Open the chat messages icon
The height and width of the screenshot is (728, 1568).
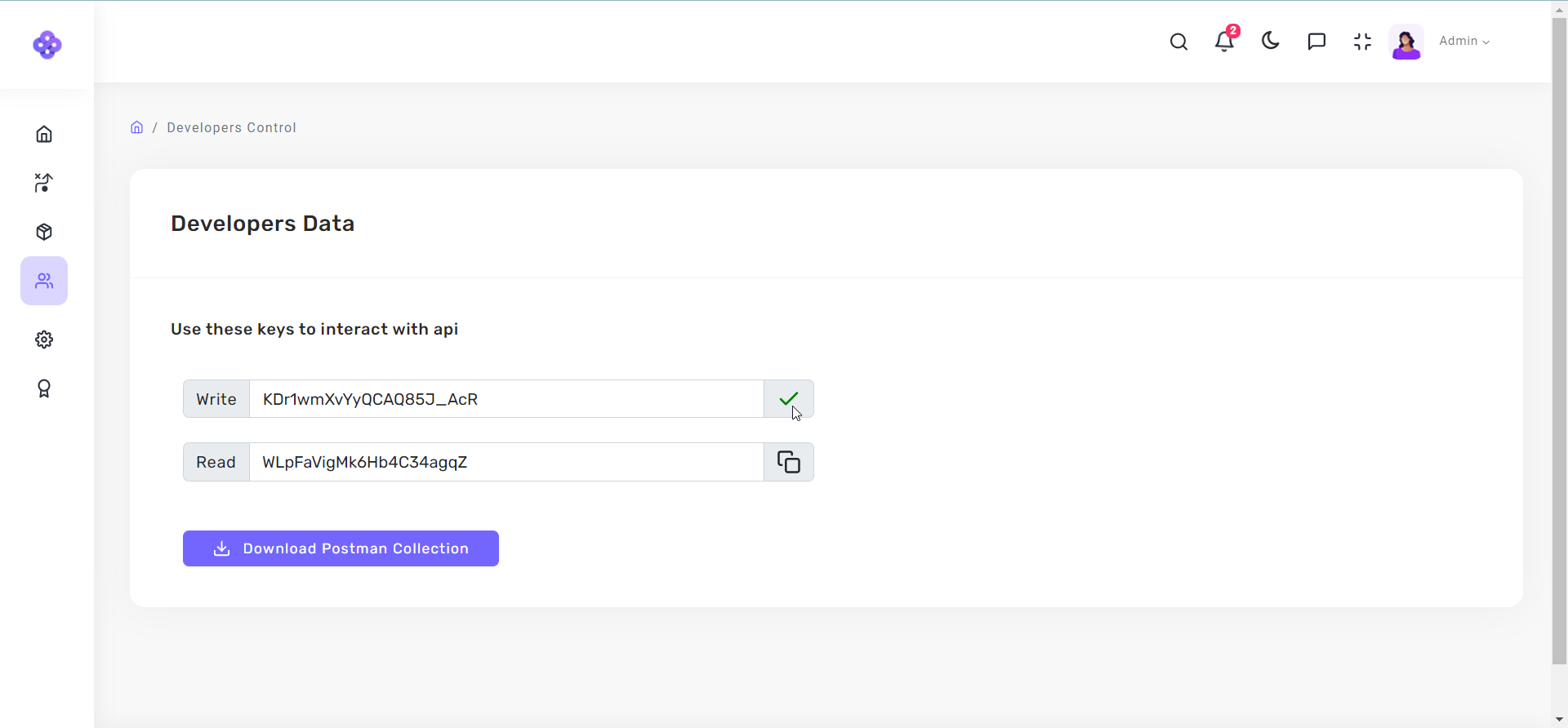1316,42
